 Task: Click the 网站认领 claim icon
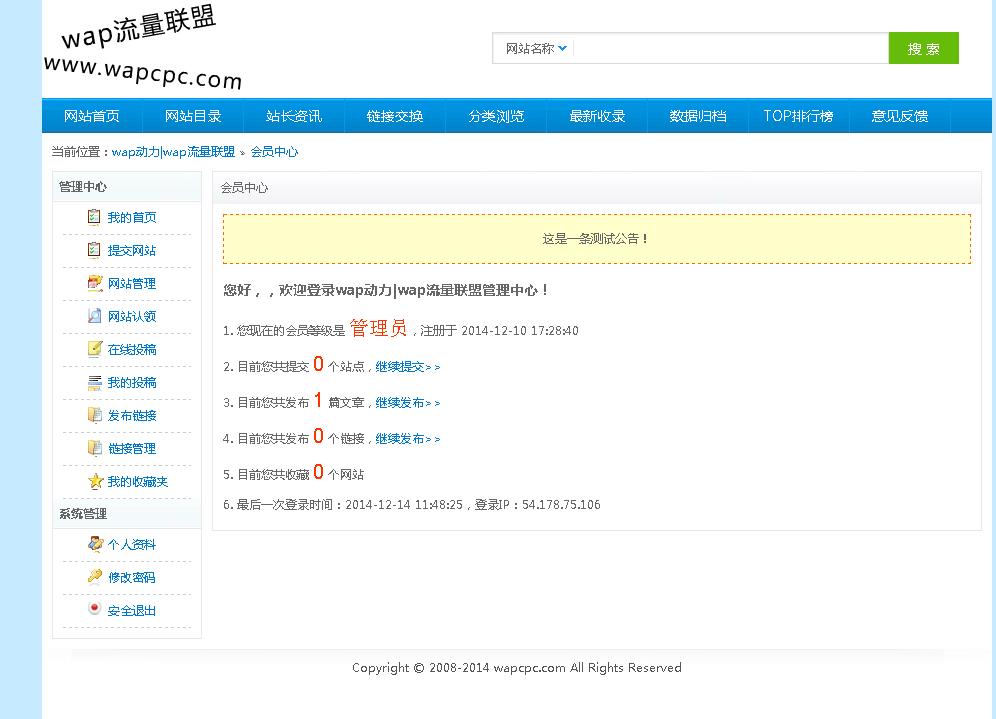click(94, 316)
